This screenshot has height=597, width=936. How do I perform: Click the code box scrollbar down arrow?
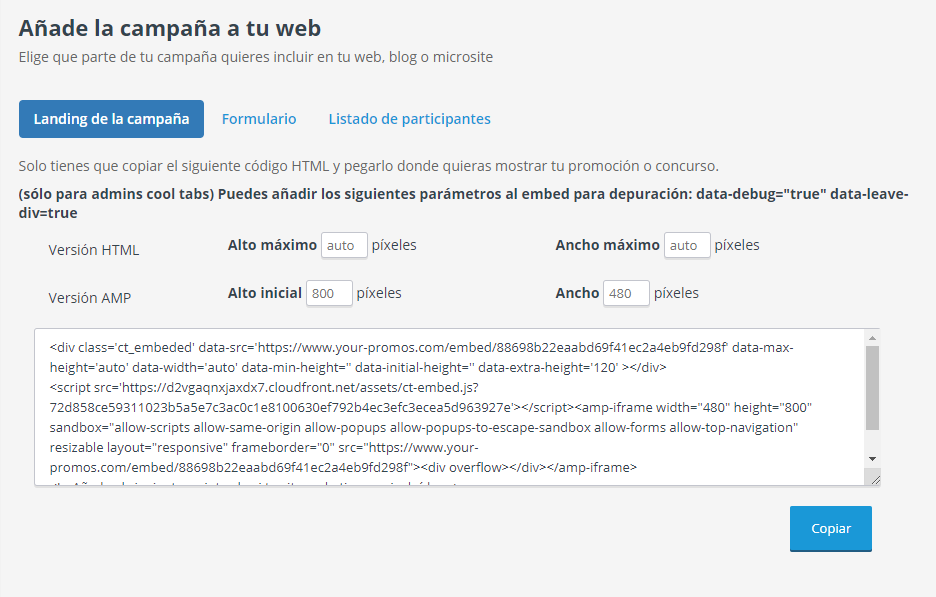[x=872, y=458]
